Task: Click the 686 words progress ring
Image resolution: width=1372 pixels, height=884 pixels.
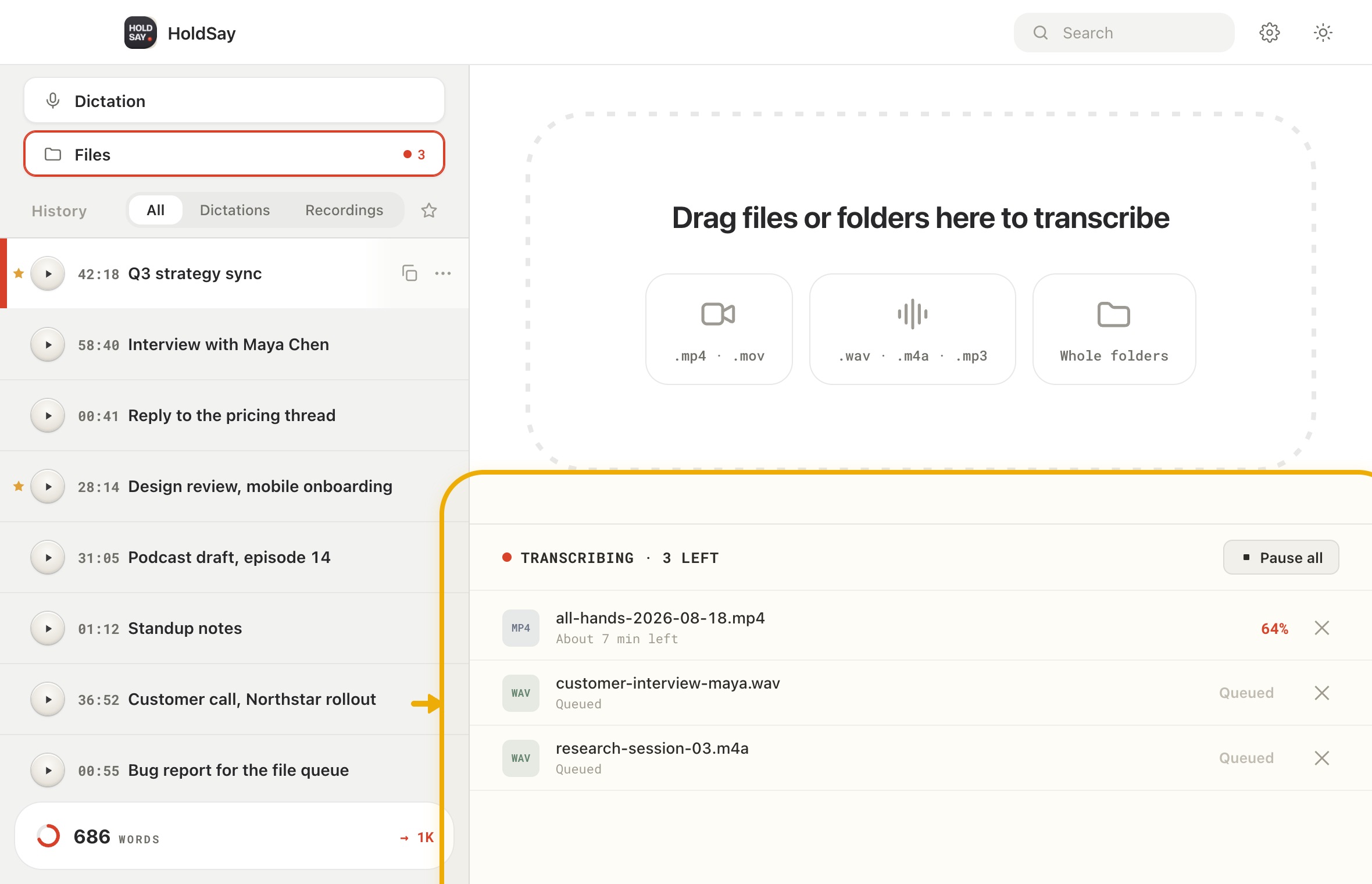Action: (x=48, y=836)
